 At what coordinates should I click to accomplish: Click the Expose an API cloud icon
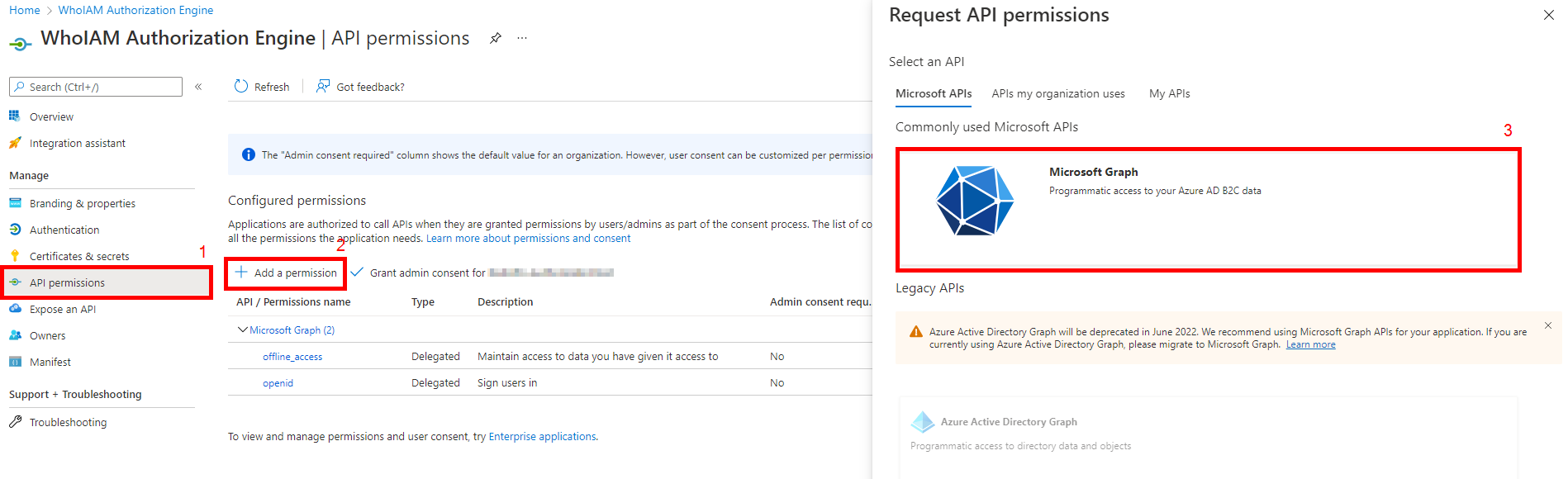click(15, 309)
